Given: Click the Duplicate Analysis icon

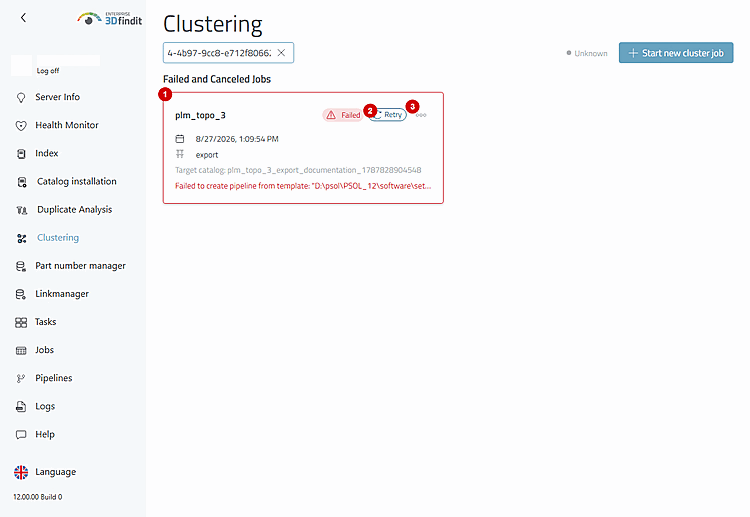Looking at the screenshot, I should pyautogui.click(x=22, y=210).
